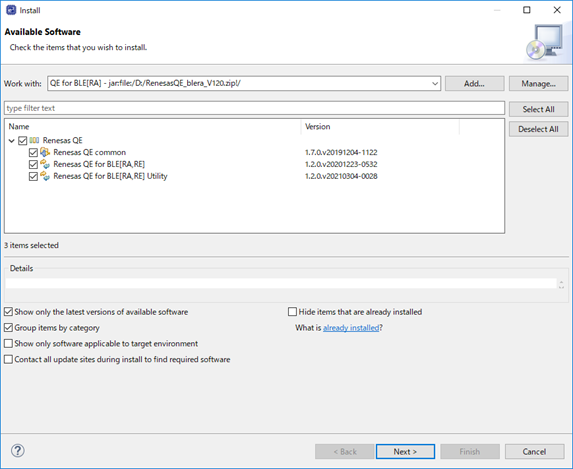This screenshot has width=573, height=469.
Task: Uncheck the Renesas QE category checkbox
Action: coord(23,140)
